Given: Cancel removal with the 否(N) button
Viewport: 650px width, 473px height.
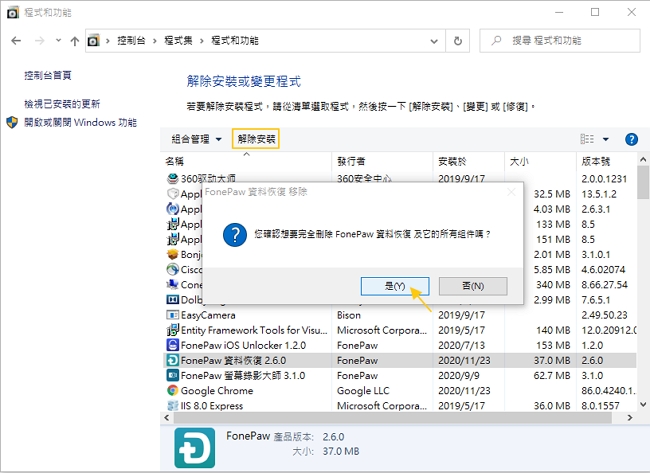Looking at the screenshot, I should [473, 286].
